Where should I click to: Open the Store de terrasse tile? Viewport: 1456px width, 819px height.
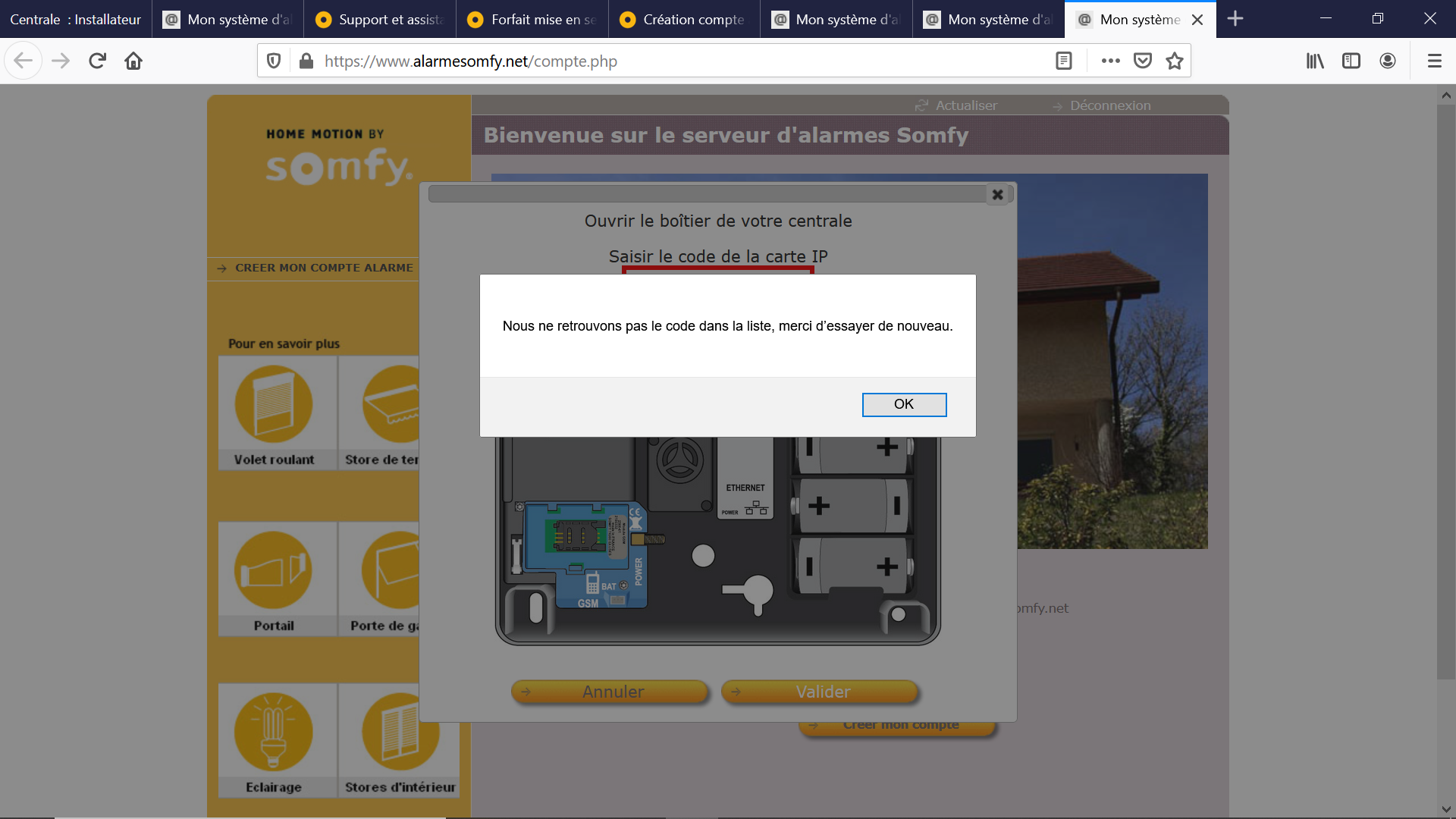(x=379, y=413)
